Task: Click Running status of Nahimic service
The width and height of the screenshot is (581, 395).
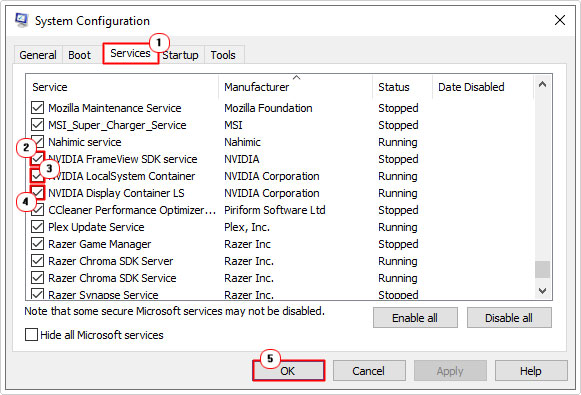Action: pyautogui.click(x=398, y=142)
